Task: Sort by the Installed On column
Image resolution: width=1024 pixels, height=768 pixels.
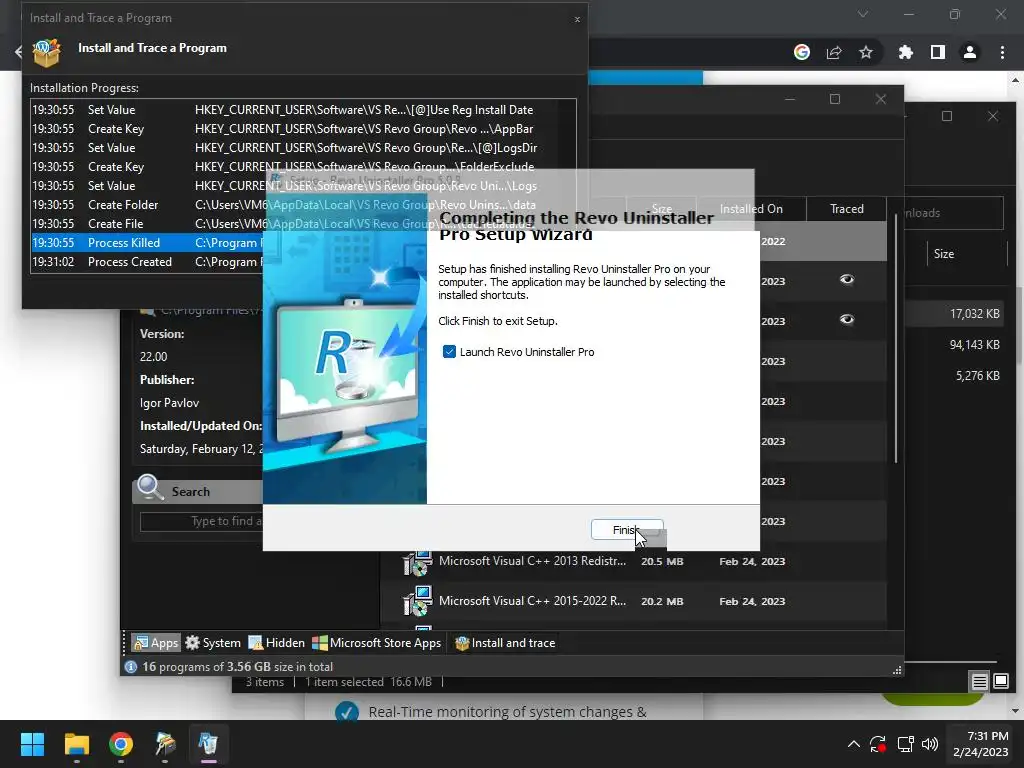Action: [x=751, y=209]
